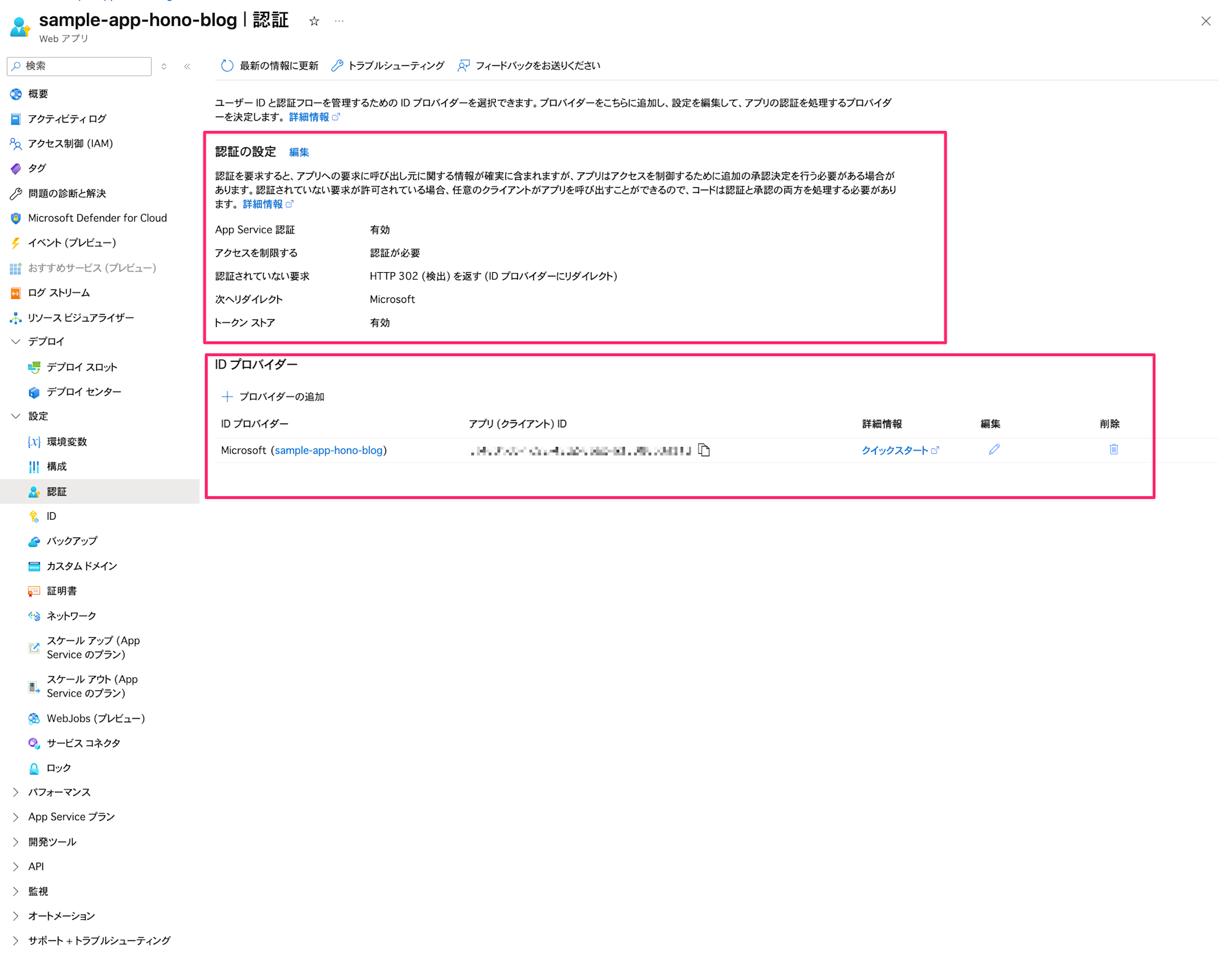
Task: Send feedback via フィードバックをお送りください
Action: point(529,65)
